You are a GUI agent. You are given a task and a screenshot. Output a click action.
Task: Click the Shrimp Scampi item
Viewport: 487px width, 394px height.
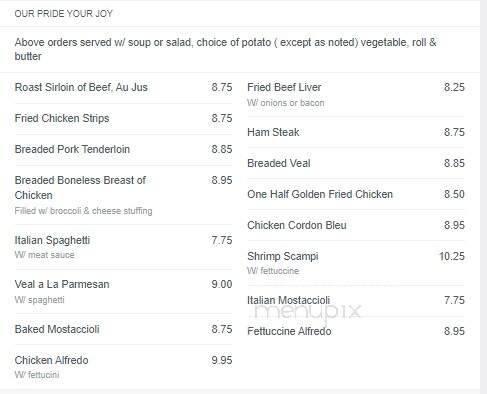[283, 256]
